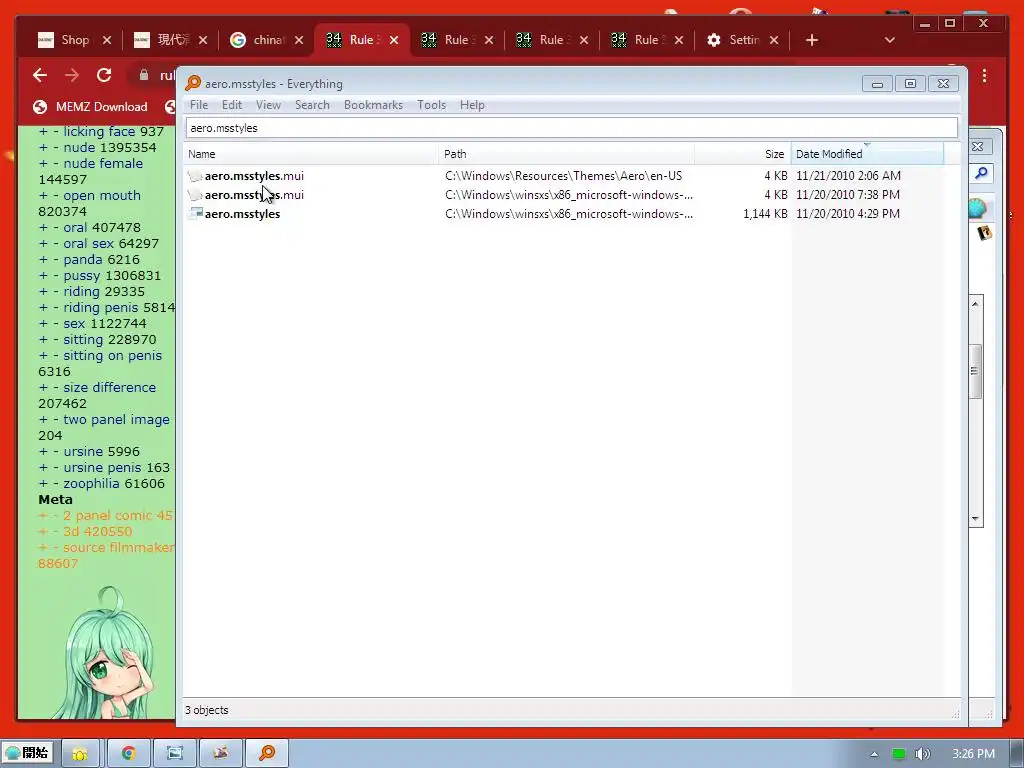Select aero.msstyles.mui in Themes\Aero\en-US folder
Viewport: 1024px width, 768px height.
[x=254, y=176]
